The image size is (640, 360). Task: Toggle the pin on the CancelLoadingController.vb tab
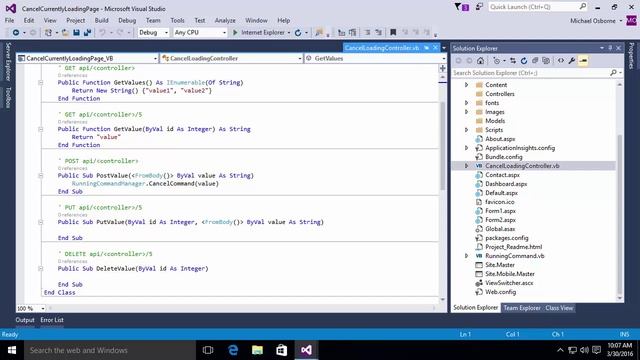[427, 48]
